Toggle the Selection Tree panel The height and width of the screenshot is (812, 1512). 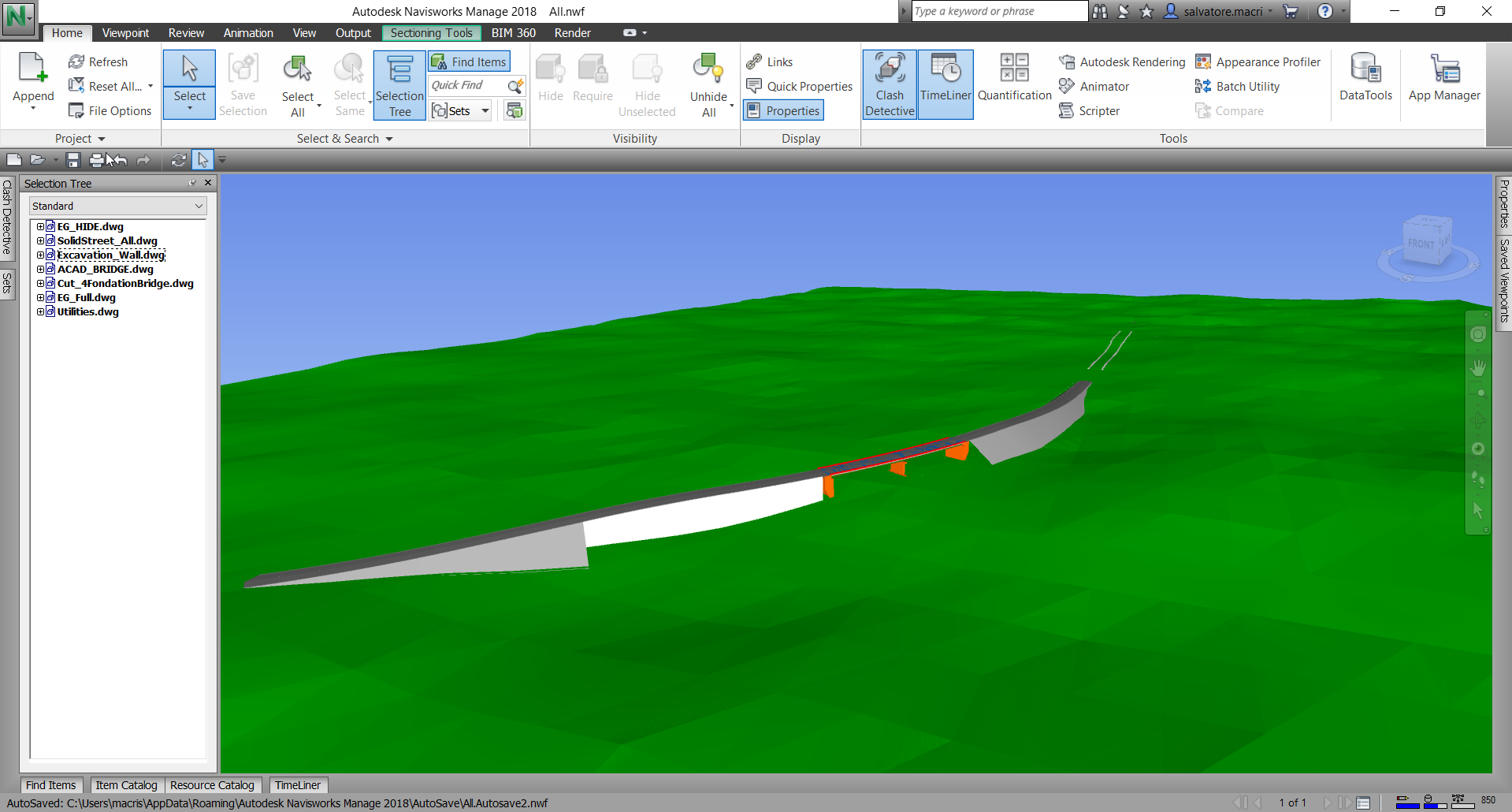click(x=399, y=85)
